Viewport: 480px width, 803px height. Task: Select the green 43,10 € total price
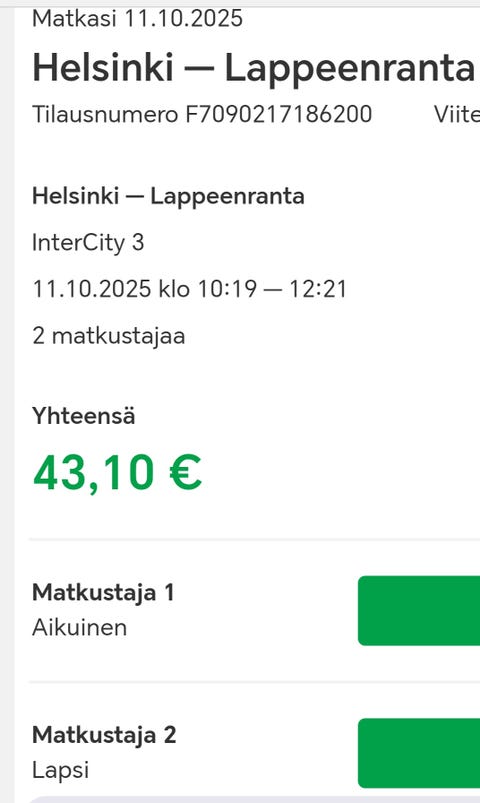(x=117, y=473)
